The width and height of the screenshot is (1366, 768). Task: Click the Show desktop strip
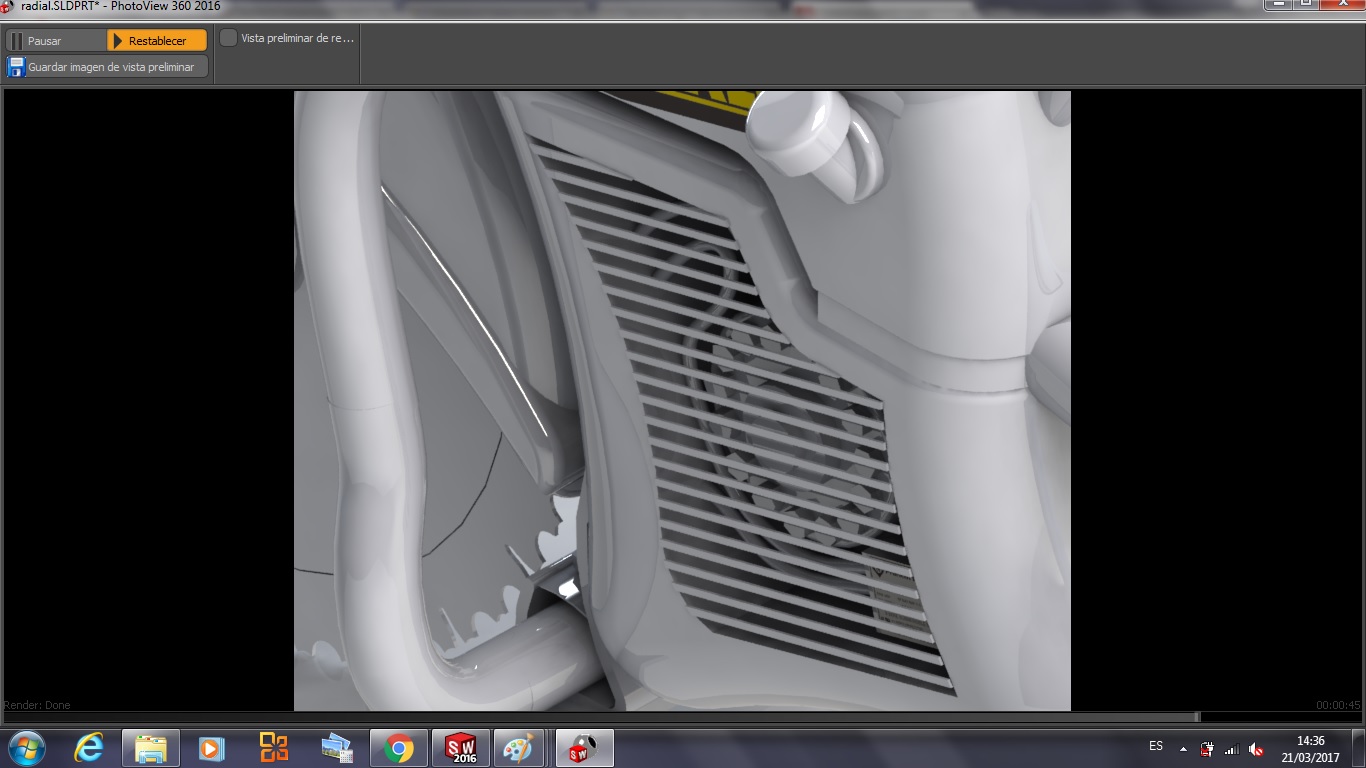[x=1359, y=748]
